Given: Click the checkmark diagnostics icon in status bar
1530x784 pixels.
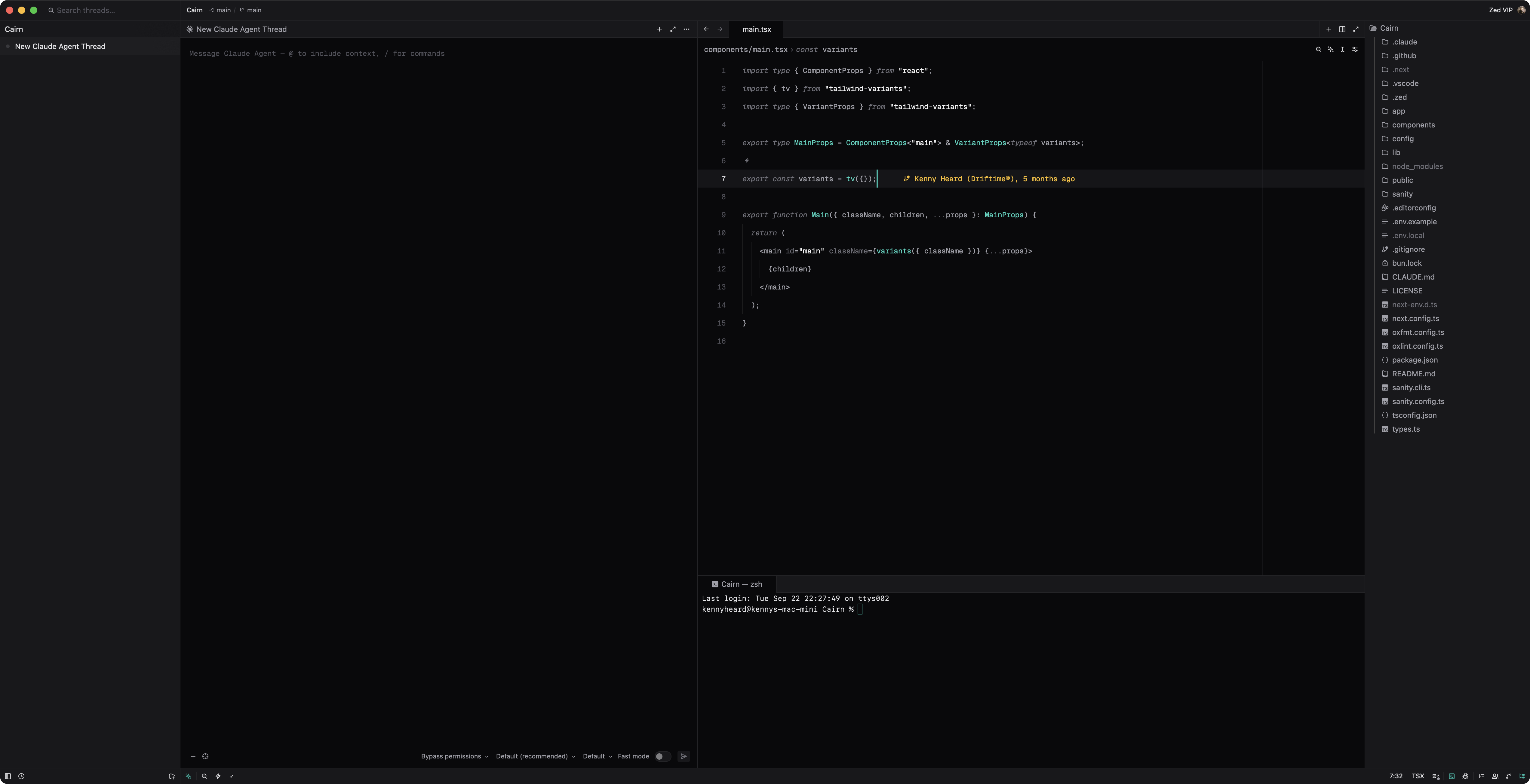Looking at the screenshot, I should pos(232,776).
